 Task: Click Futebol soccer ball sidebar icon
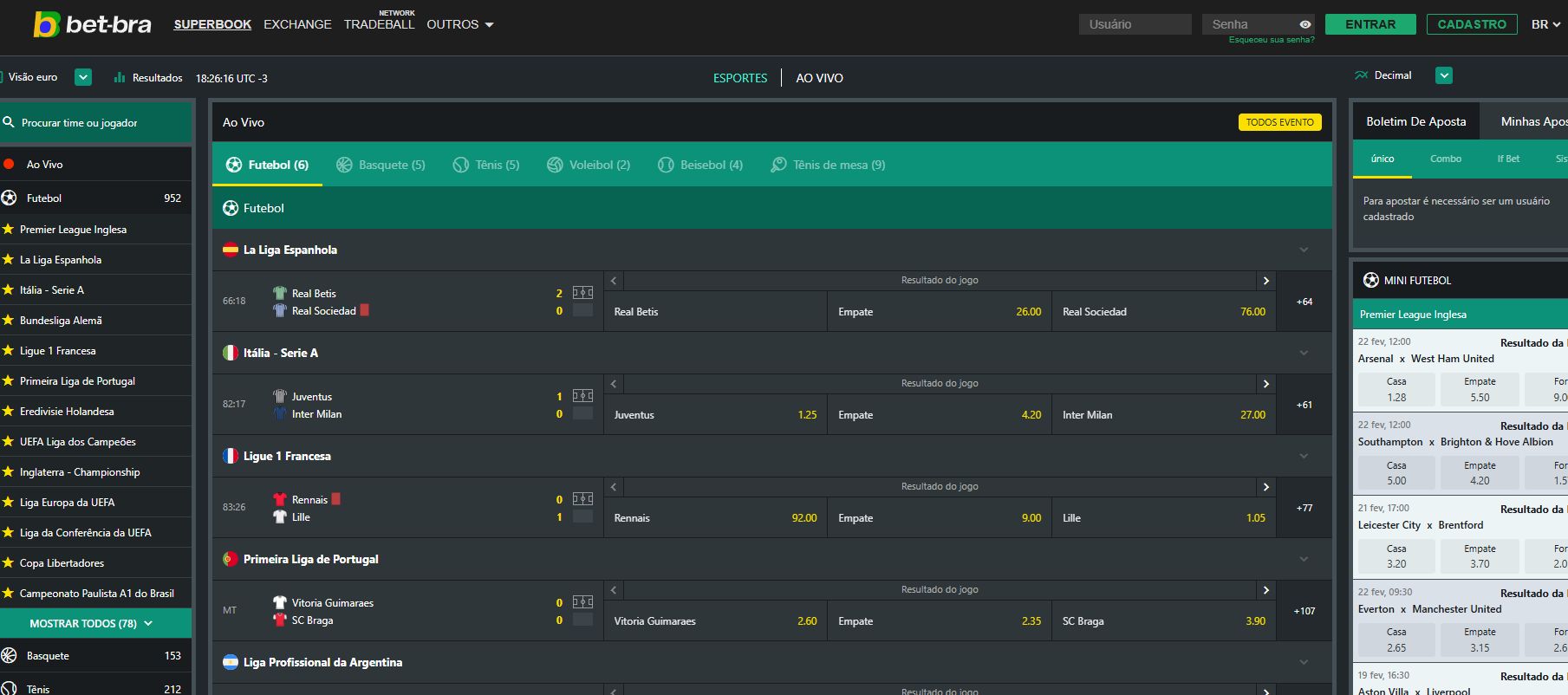[10, 198]
